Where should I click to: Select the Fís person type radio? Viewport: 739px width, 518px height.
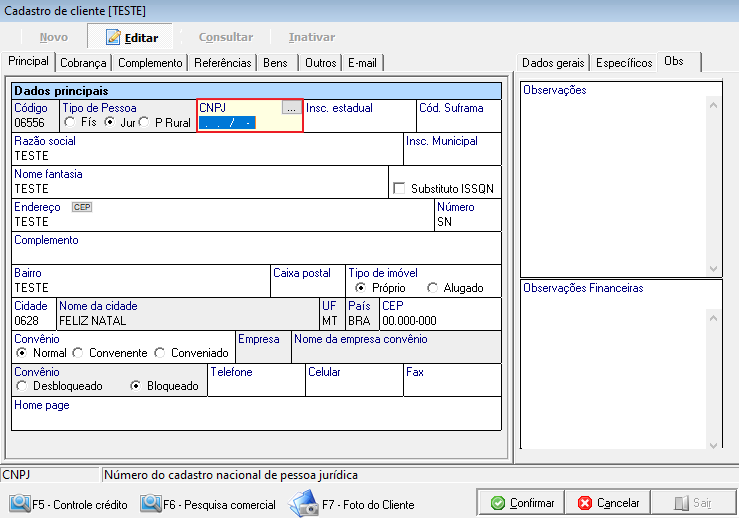click(70, 122)
